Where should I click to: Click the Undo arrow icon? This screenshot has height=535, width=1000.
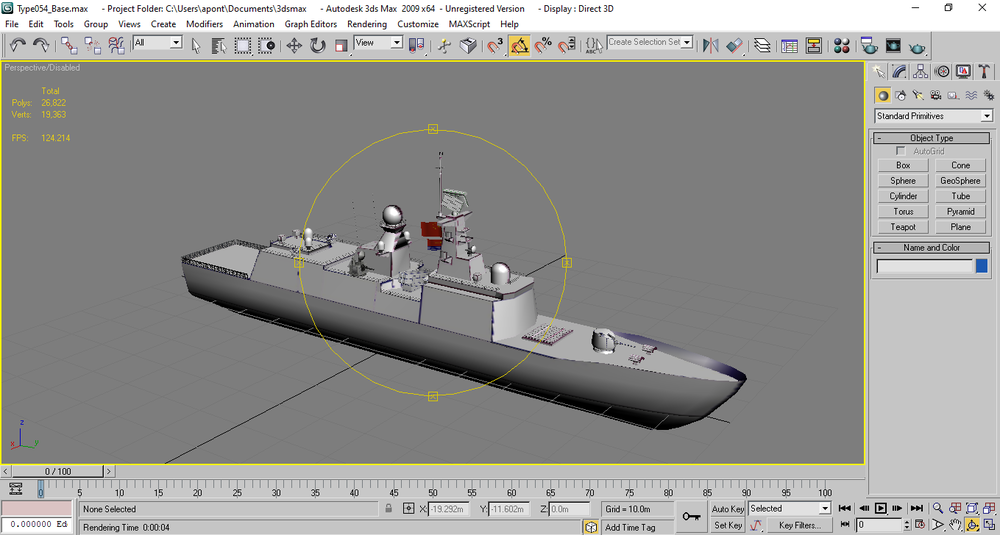pyautogui.click(x=17, y=45)
